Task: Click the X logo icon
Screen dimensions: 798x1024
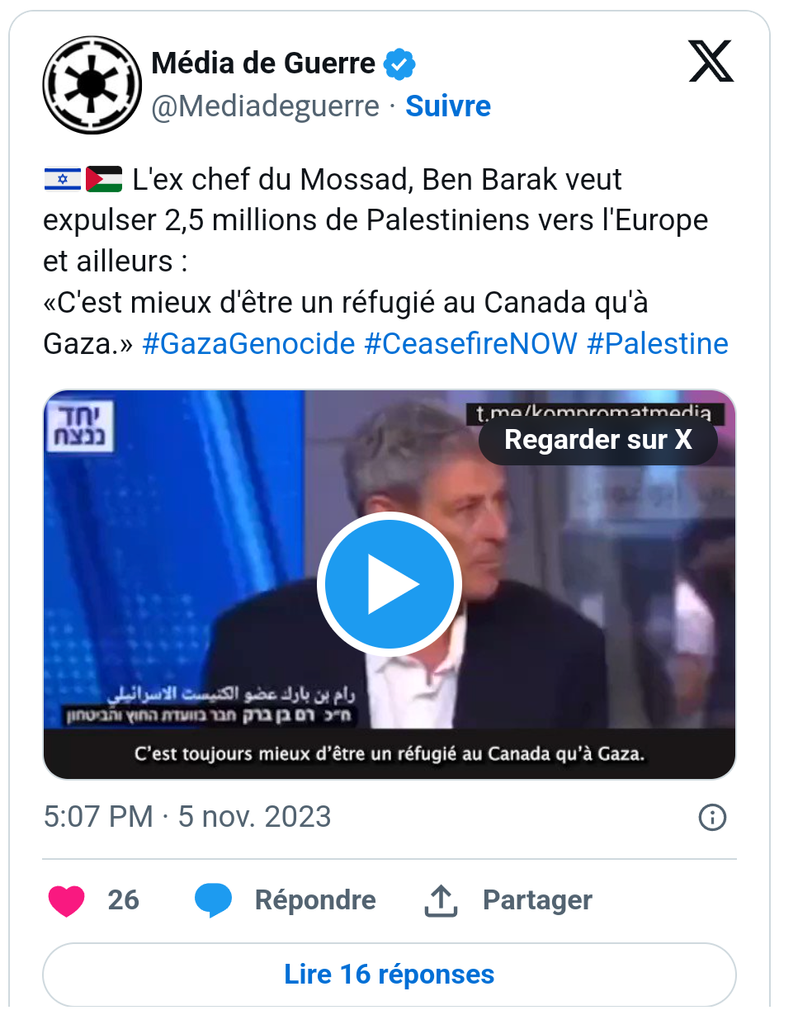Action: click(x=711, y=62)
